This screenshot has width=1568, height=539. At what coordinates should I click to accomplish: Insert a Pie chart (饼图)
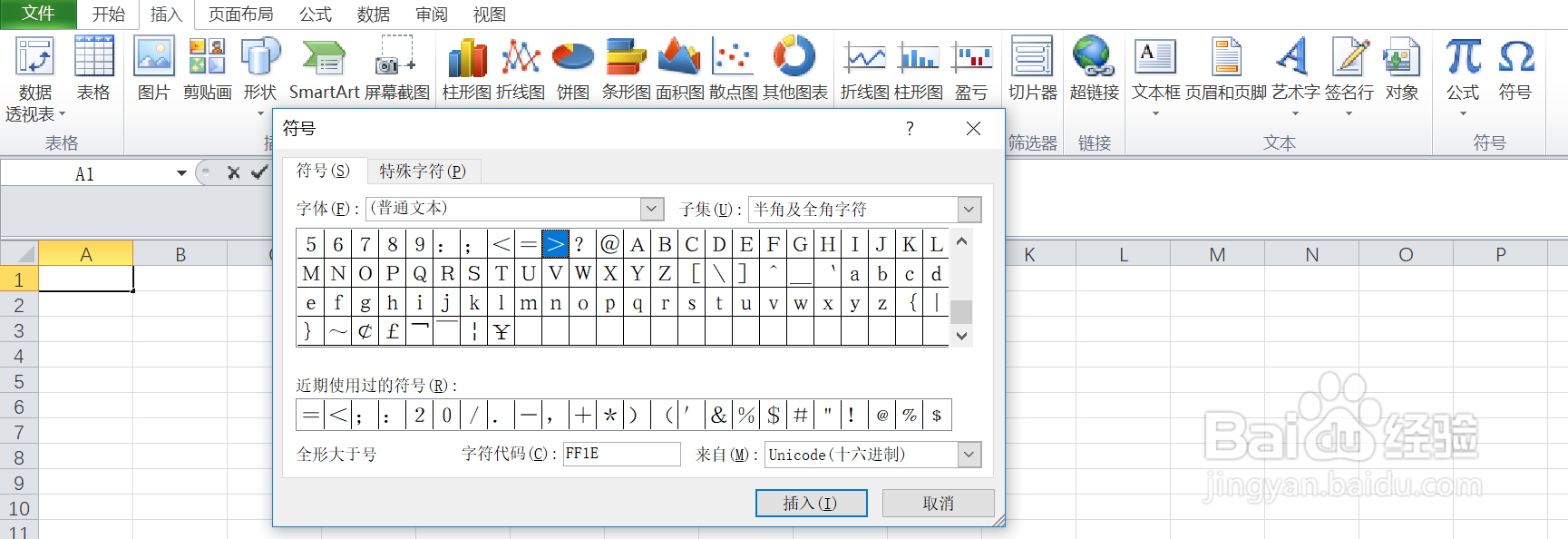tap(573, 68)
